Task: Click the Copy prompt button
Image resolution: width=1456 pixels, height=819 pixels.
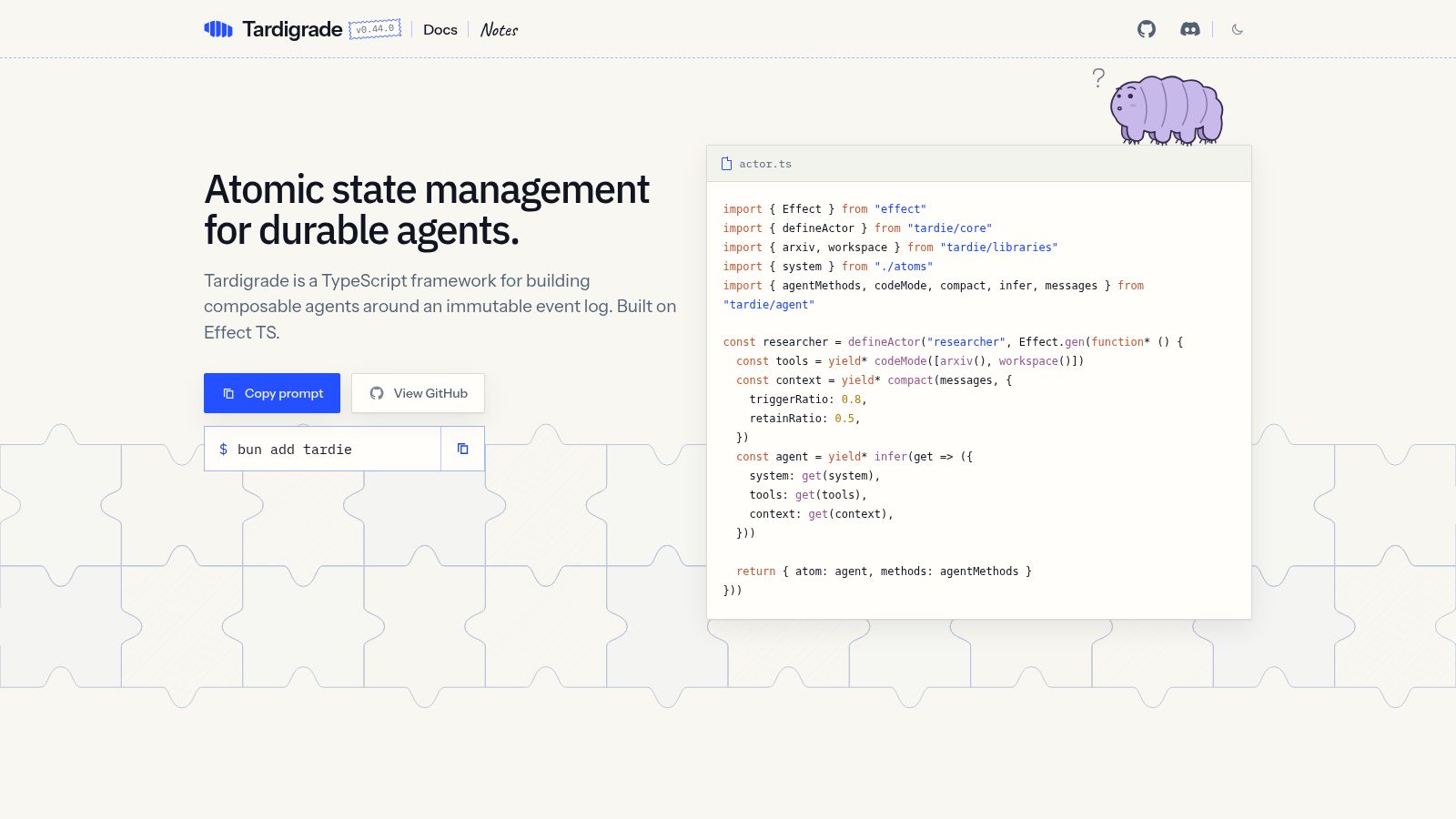Action: point(272,393)
